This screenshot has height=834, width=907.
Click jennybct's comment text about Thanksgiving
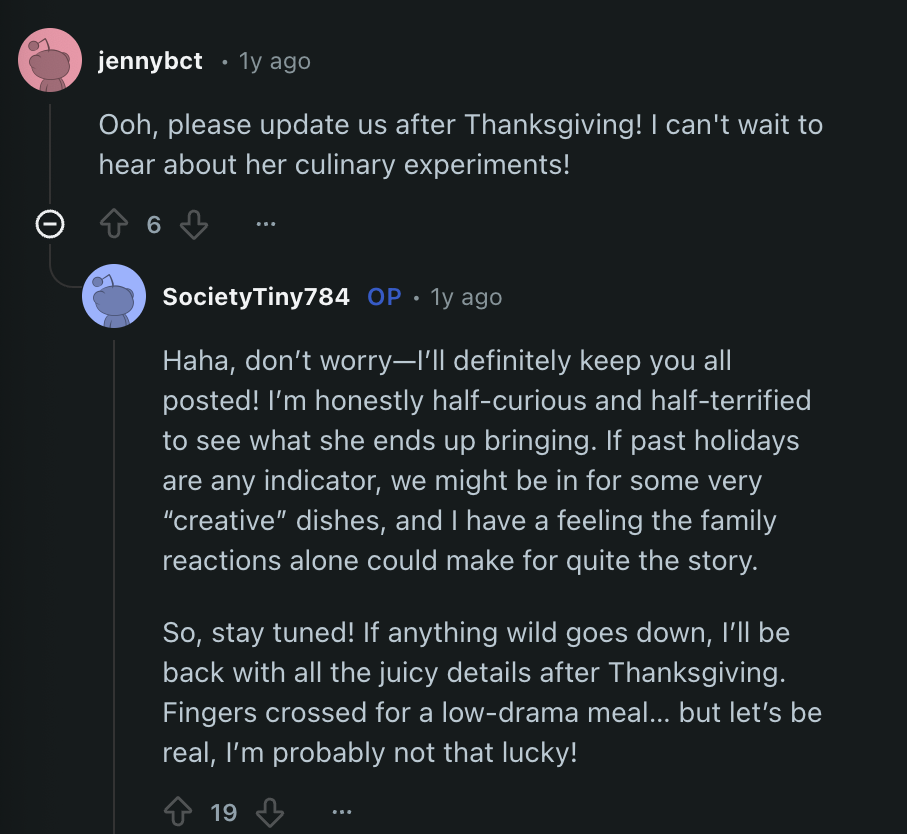[x=460, y=144]
